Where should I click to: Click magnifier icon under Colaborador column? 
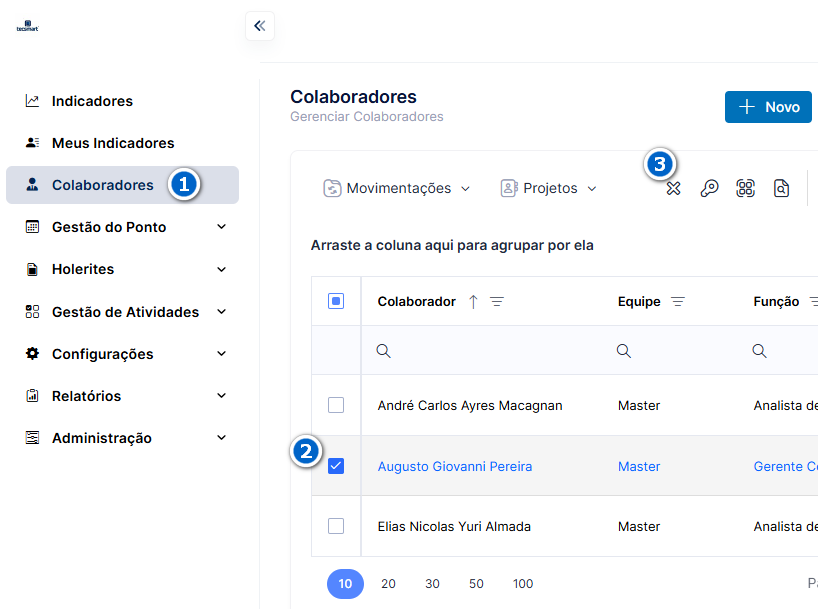pos(383,351)
